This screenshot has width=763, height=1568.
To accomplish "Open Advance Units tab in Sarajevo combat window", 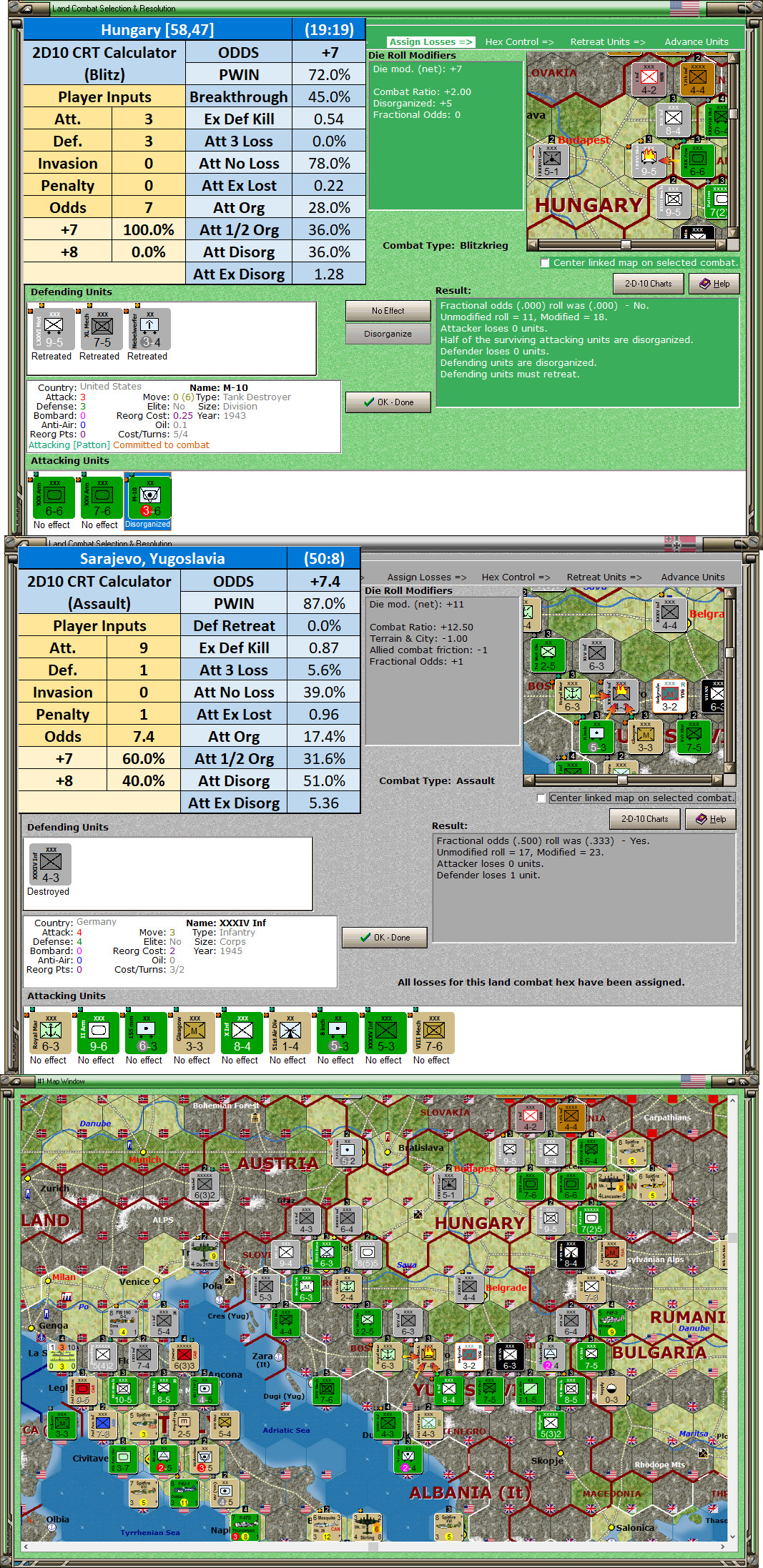I will coord(693,577).
